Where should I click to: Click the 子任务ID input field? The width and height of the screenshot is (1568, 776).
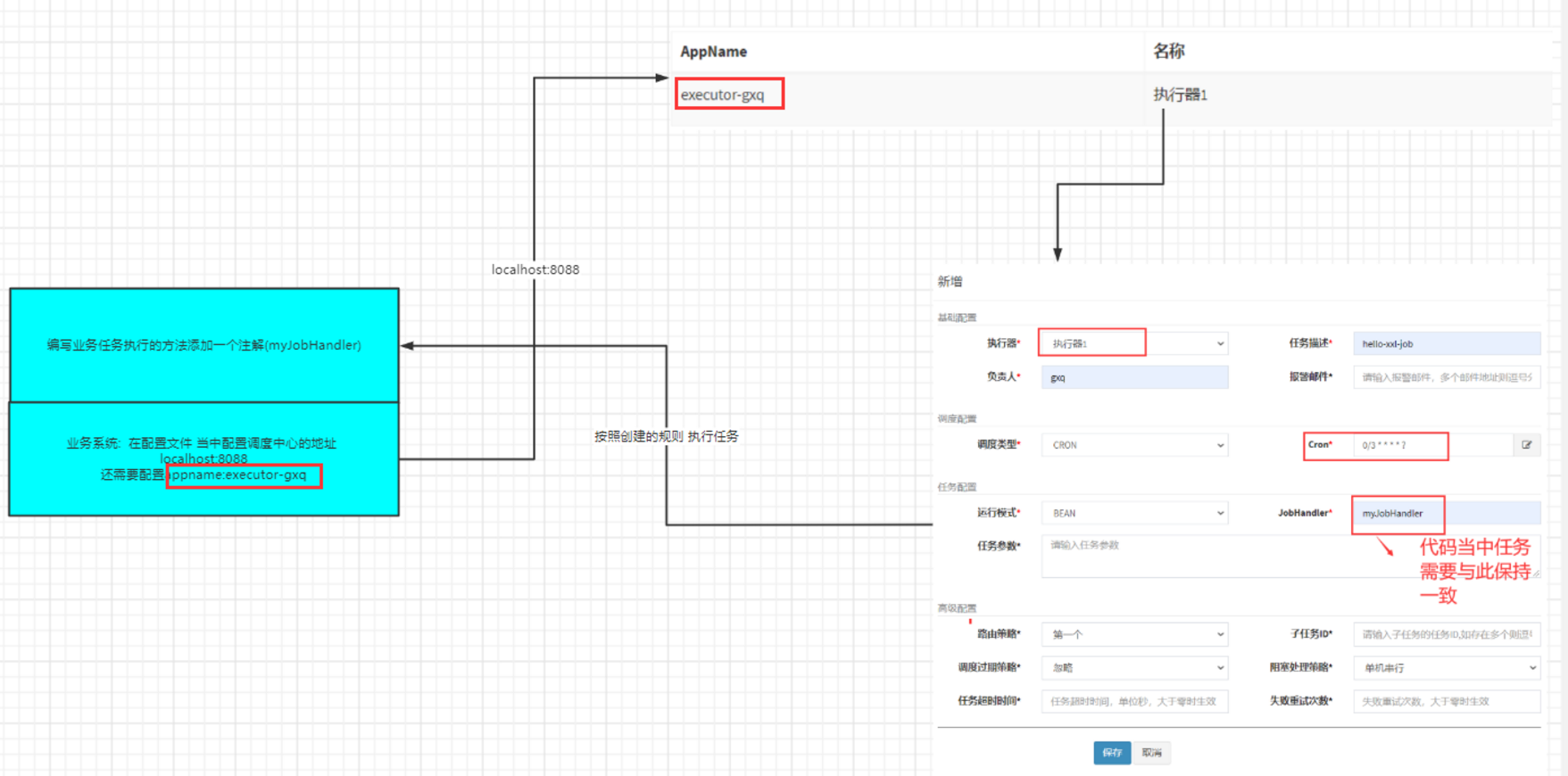pos(1447,634)
